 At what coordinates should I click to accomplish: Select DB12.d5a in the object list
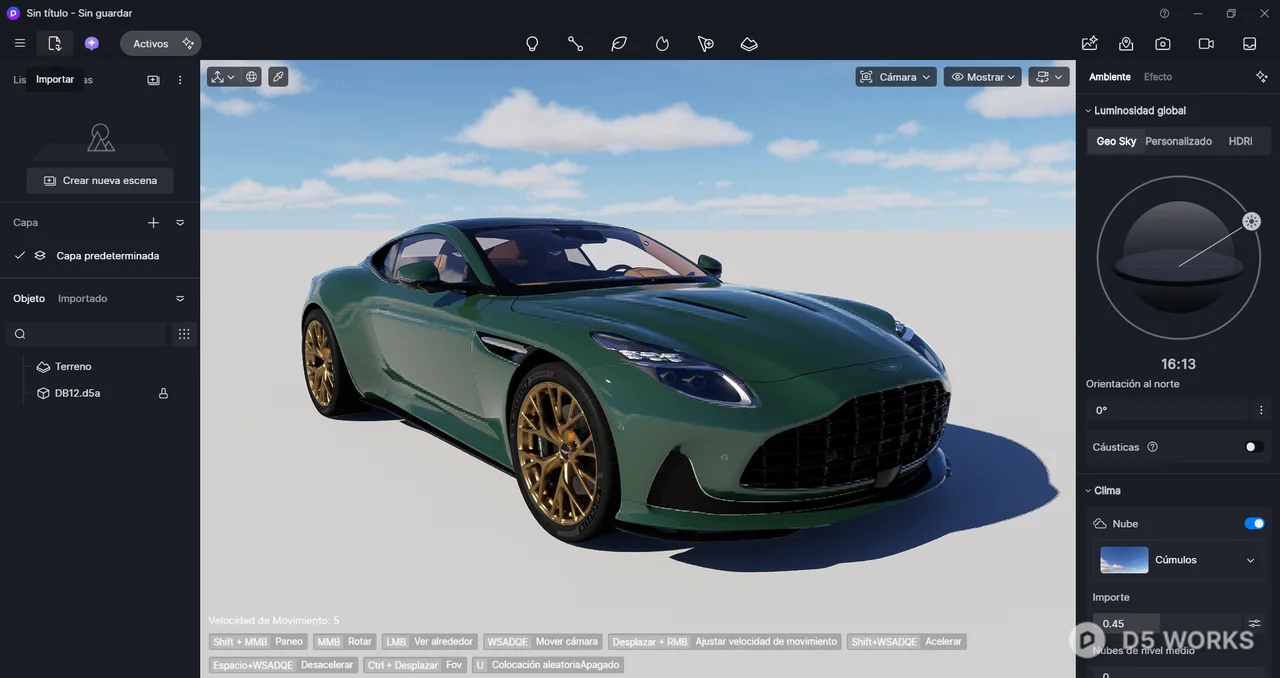[x=77, y=393]
